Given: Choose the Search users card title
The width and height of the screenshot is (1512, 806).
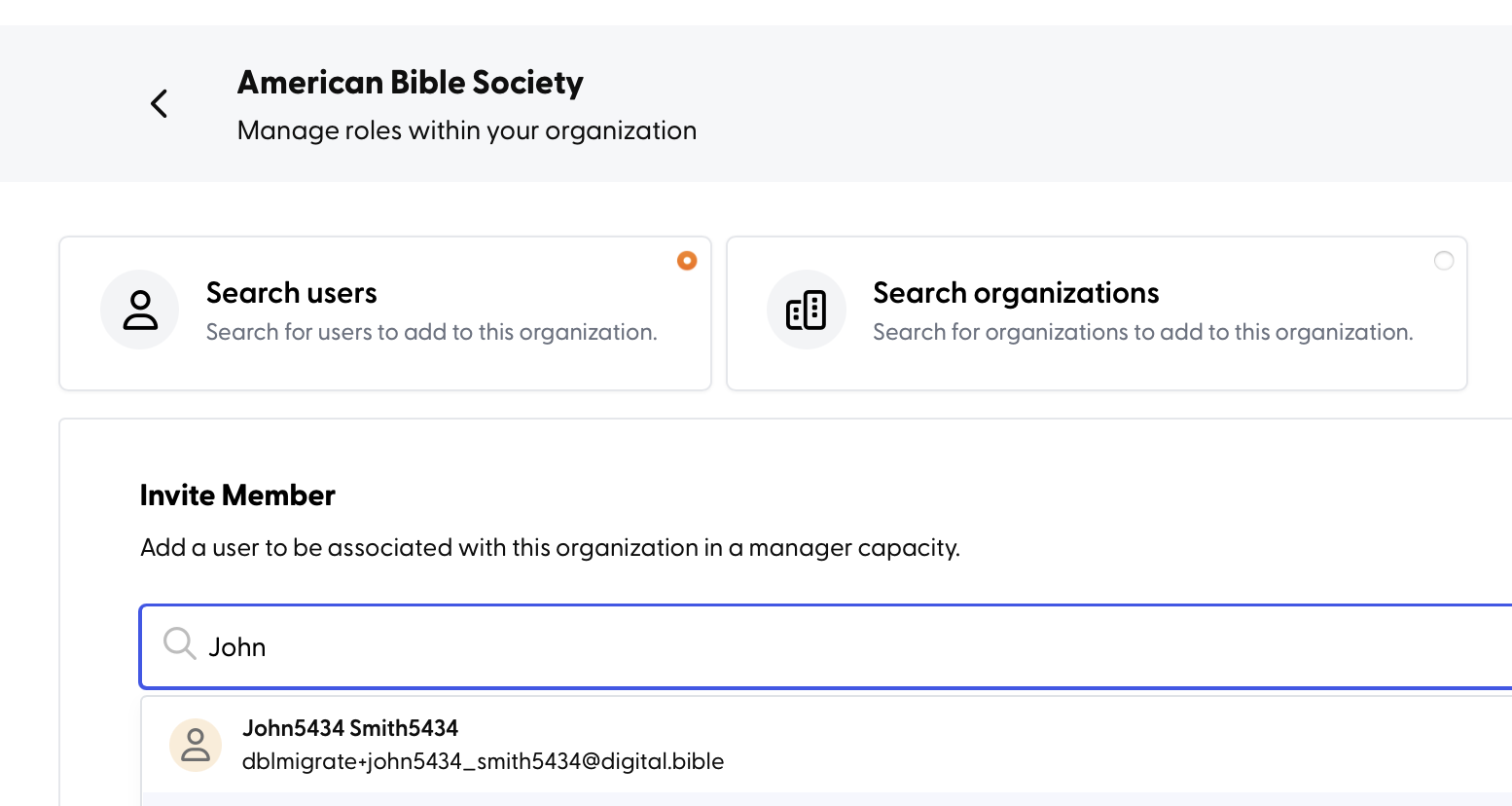Looking at the screenshot, I should (292, 293).
